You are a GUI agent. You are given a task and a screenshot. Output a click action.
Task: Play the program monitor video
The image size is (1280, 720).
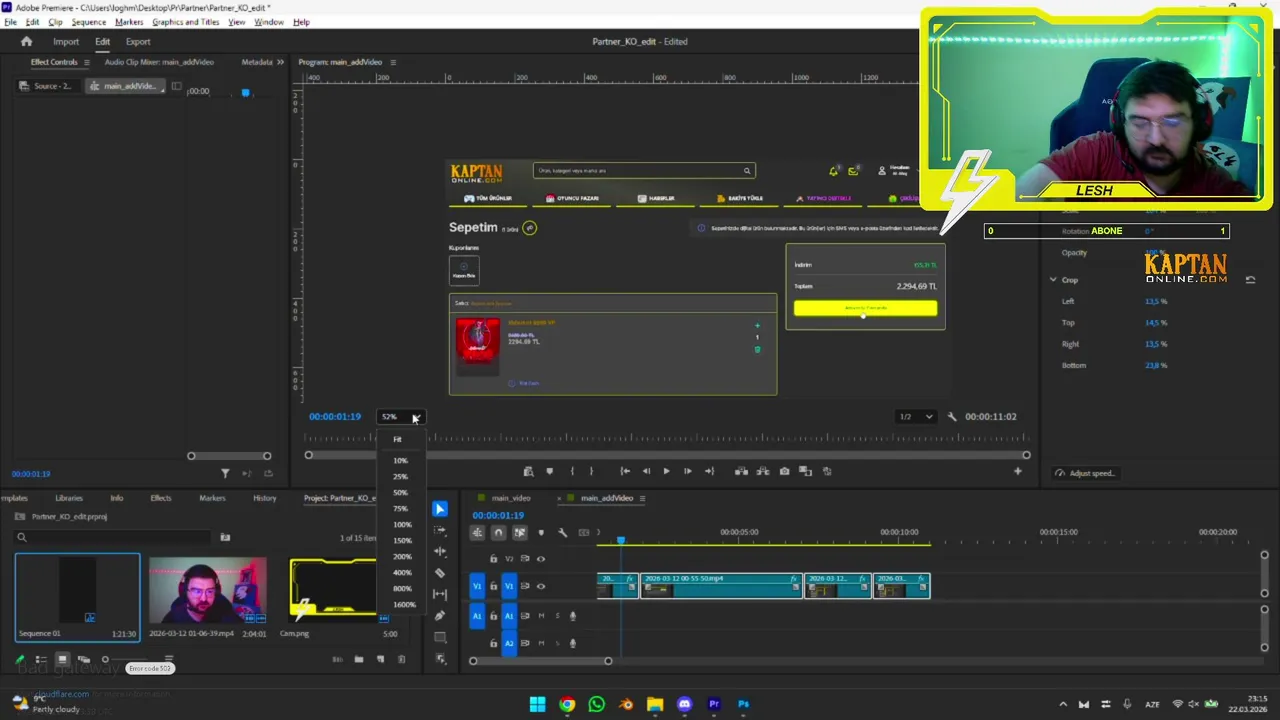[x=666, y=471]
